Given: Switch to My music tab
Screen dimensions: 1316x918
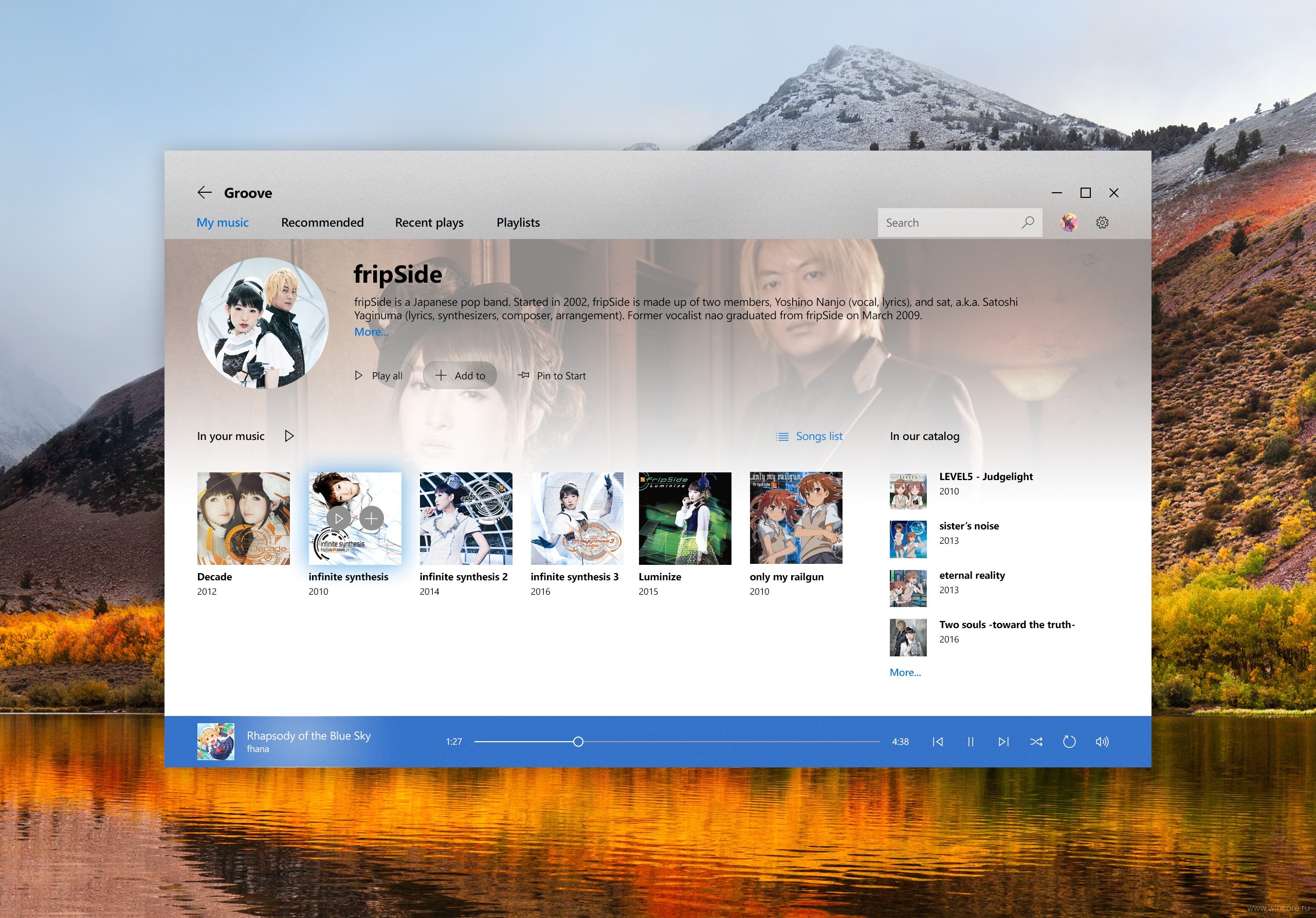Looking at the screenshot, I should click(223, 223).
